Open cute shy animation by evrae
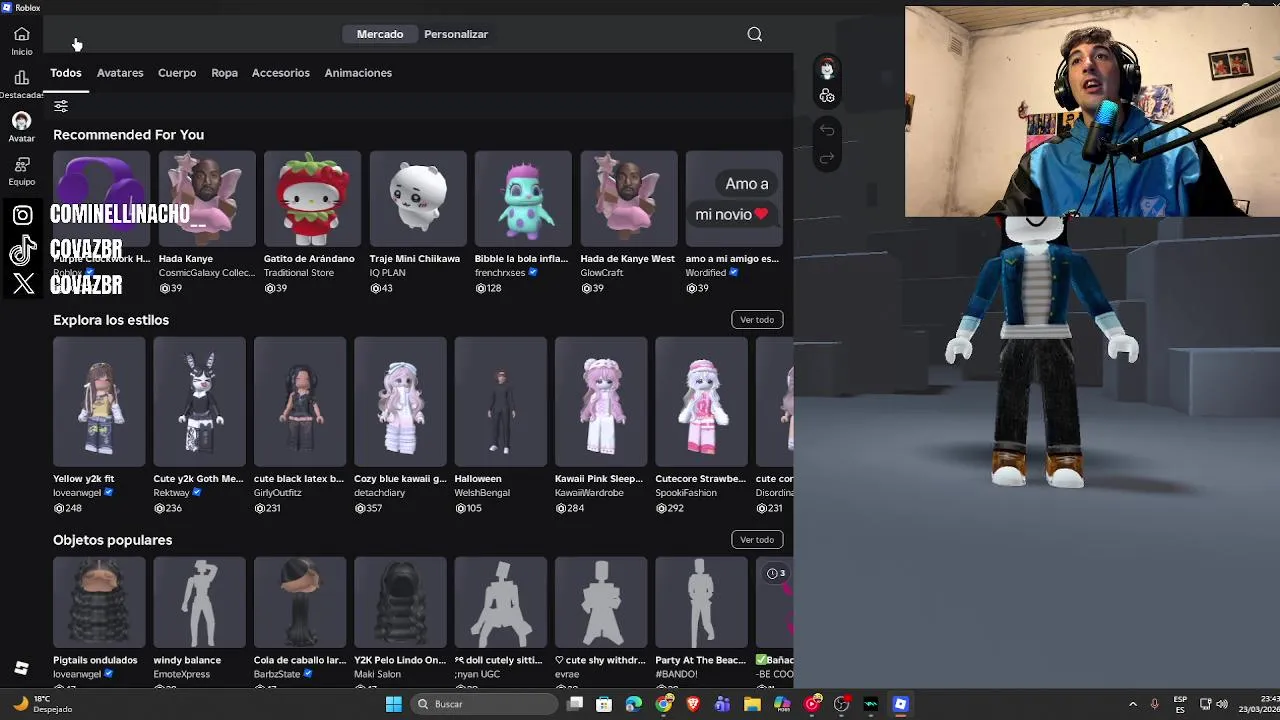1280x720 pixels. [x=601, y=603]
